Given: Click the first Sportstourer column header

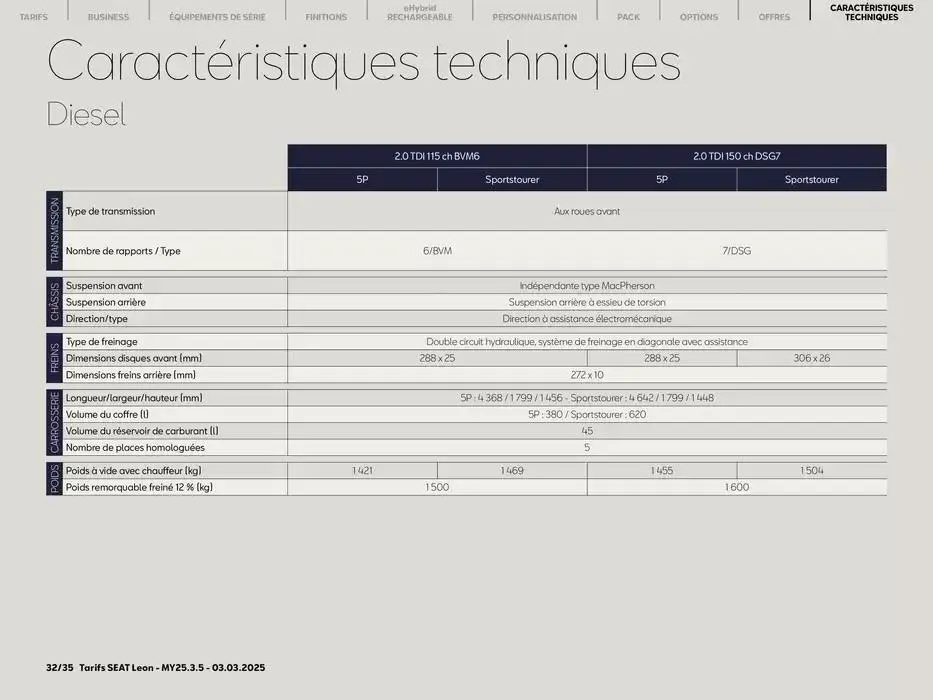Looking at the screenshot, I should pyautogui.click(x=511, y=179).
